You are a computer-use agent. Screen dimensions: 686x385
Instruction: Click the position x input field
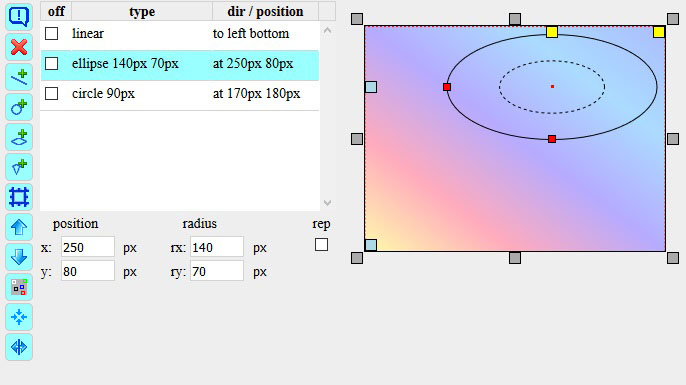coord(88,247)
